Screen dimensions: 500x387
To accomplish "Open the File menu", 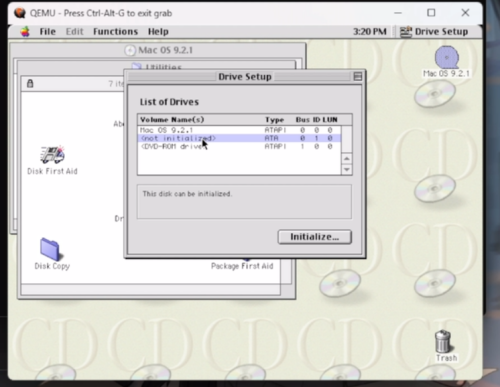I will point(47,32).
